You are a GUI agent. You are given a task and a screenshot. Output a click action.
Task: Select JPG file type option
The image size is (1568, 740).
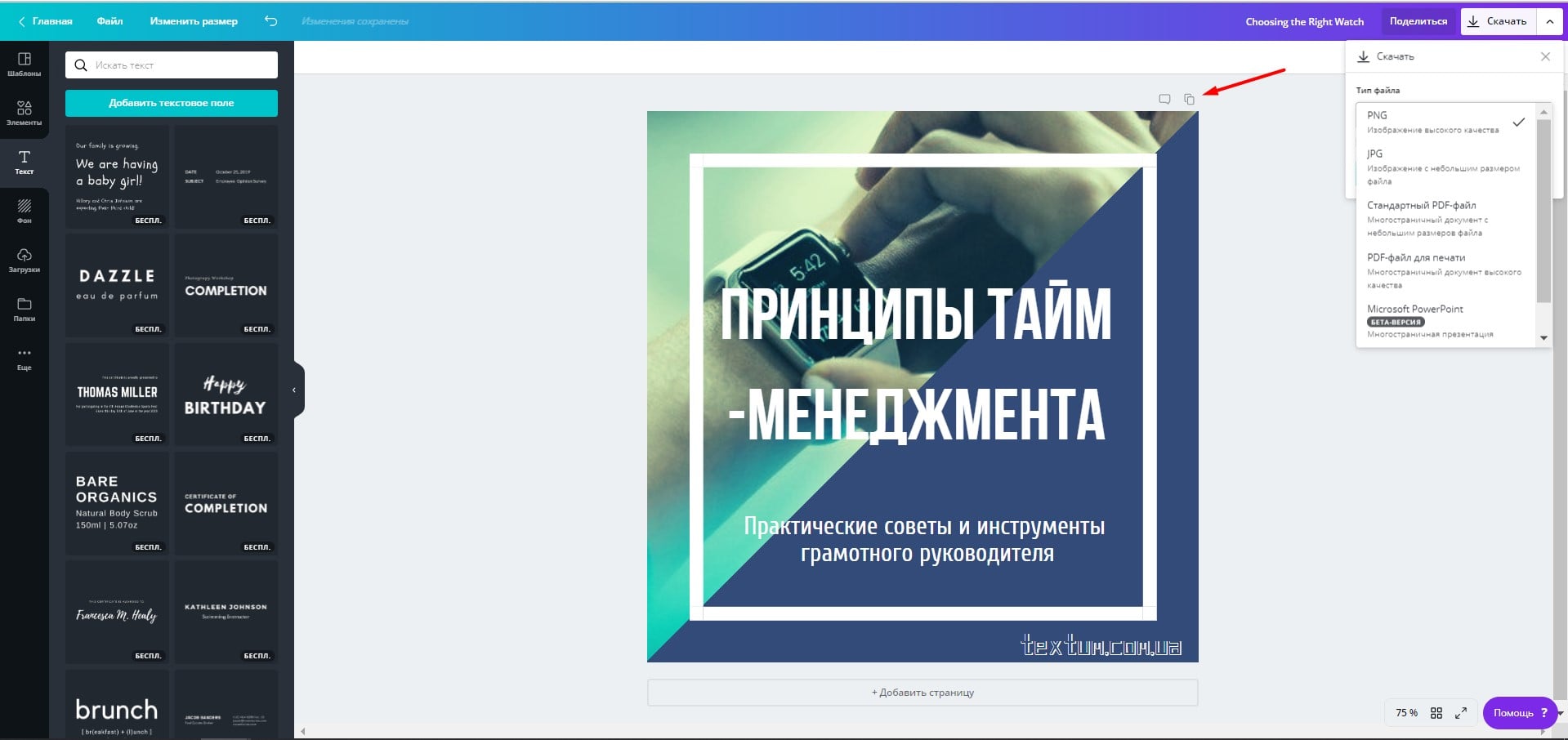(1445, 167)
